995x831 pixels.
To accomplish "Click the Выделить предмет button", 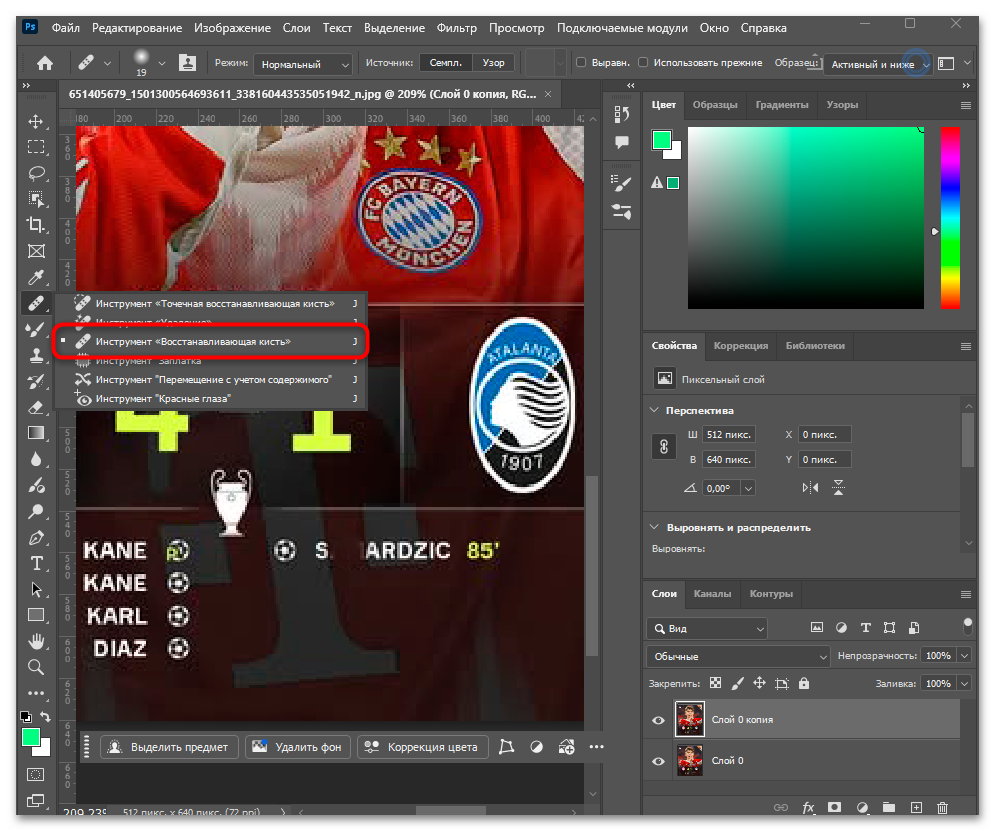I will point(169,747).
